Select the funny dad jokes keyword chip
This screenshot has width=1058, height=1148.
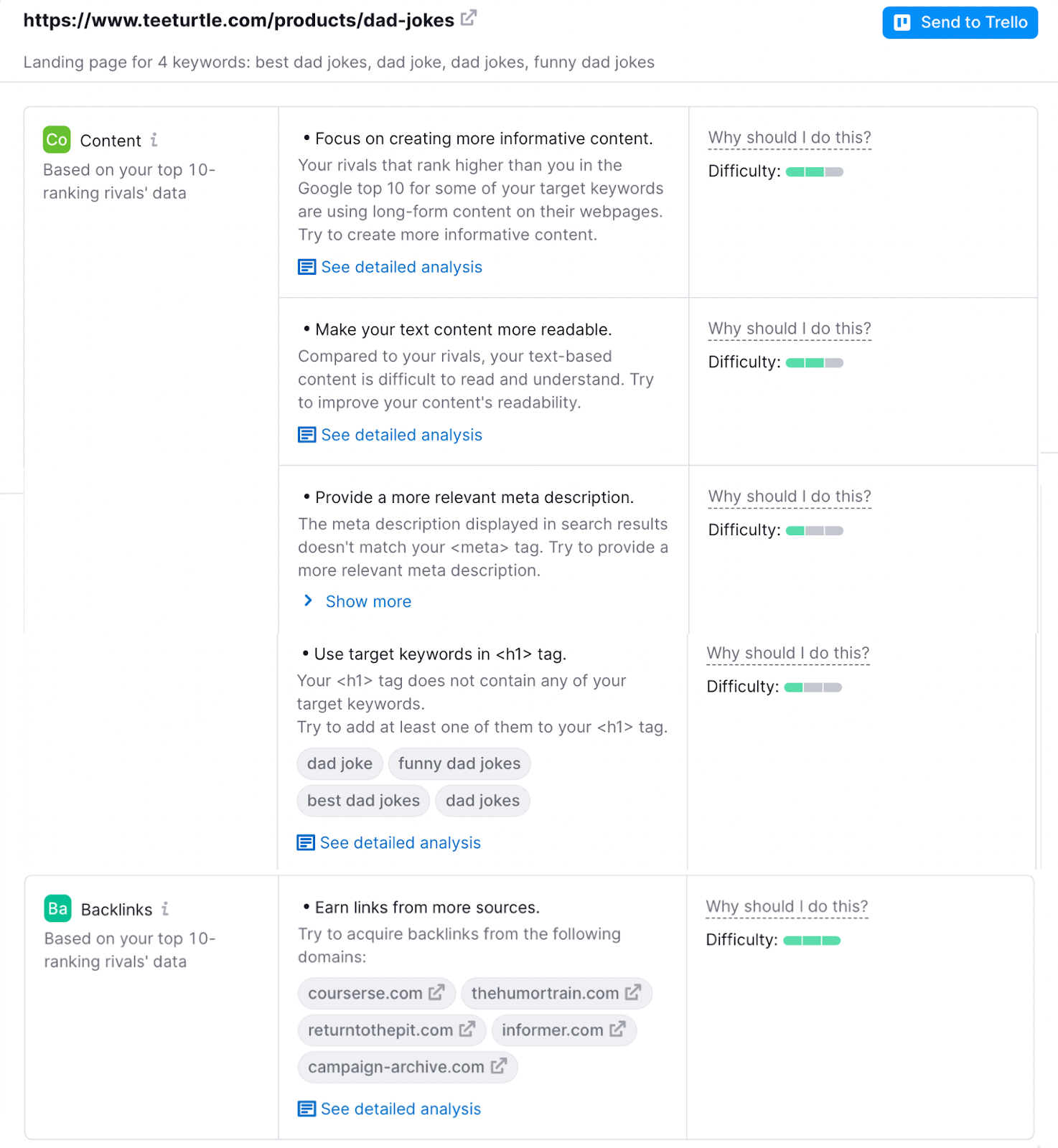459,763
